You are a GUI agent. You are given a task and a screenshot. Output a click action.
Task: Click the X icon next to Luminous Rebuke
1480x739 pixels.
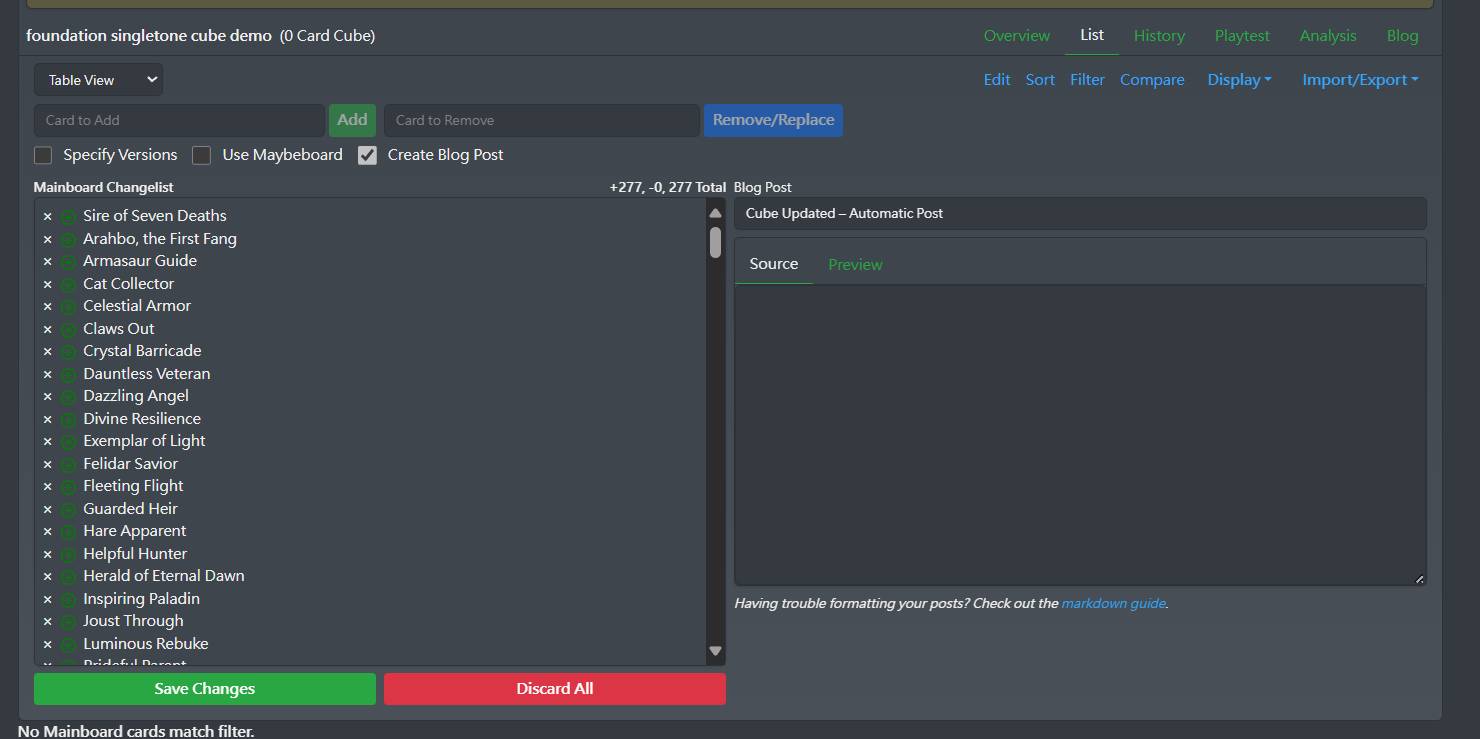(47, 645)
